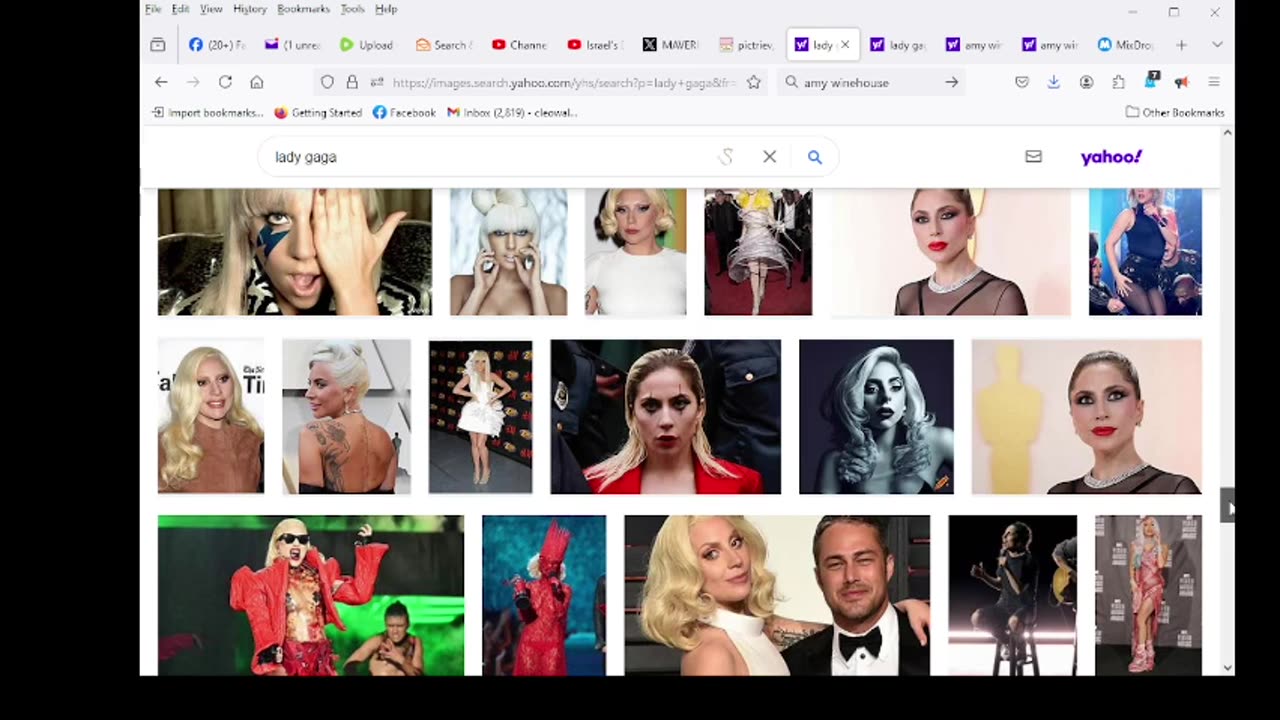Open thumbnail with hand covering eye
The image size is (1280, 720).
click(x=295, y=252)
